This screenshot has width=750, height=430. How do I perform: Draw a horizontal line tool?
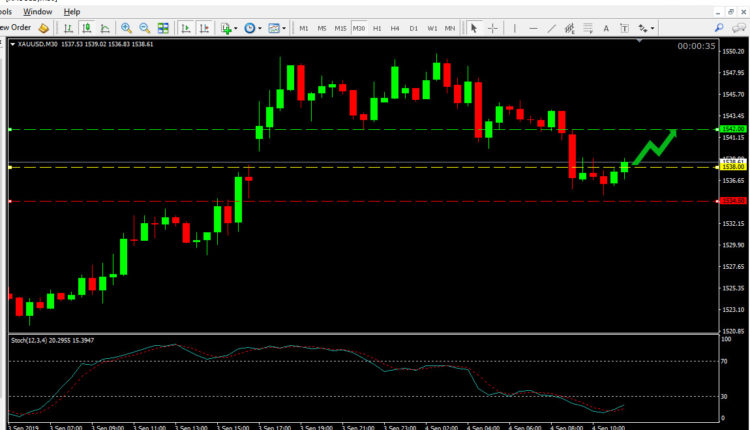[x=533, y=28]
